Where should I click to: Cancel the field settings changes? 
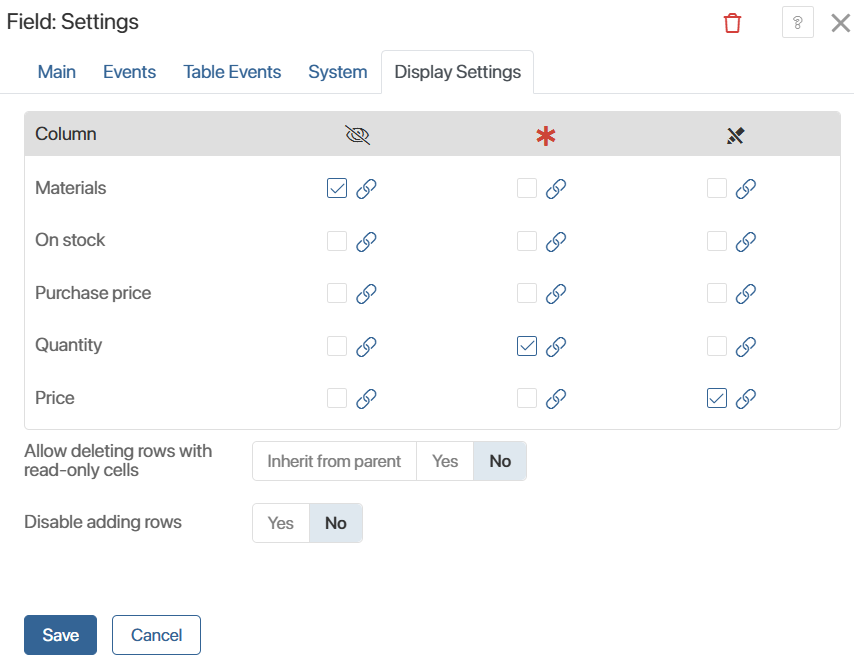point(156,635)
